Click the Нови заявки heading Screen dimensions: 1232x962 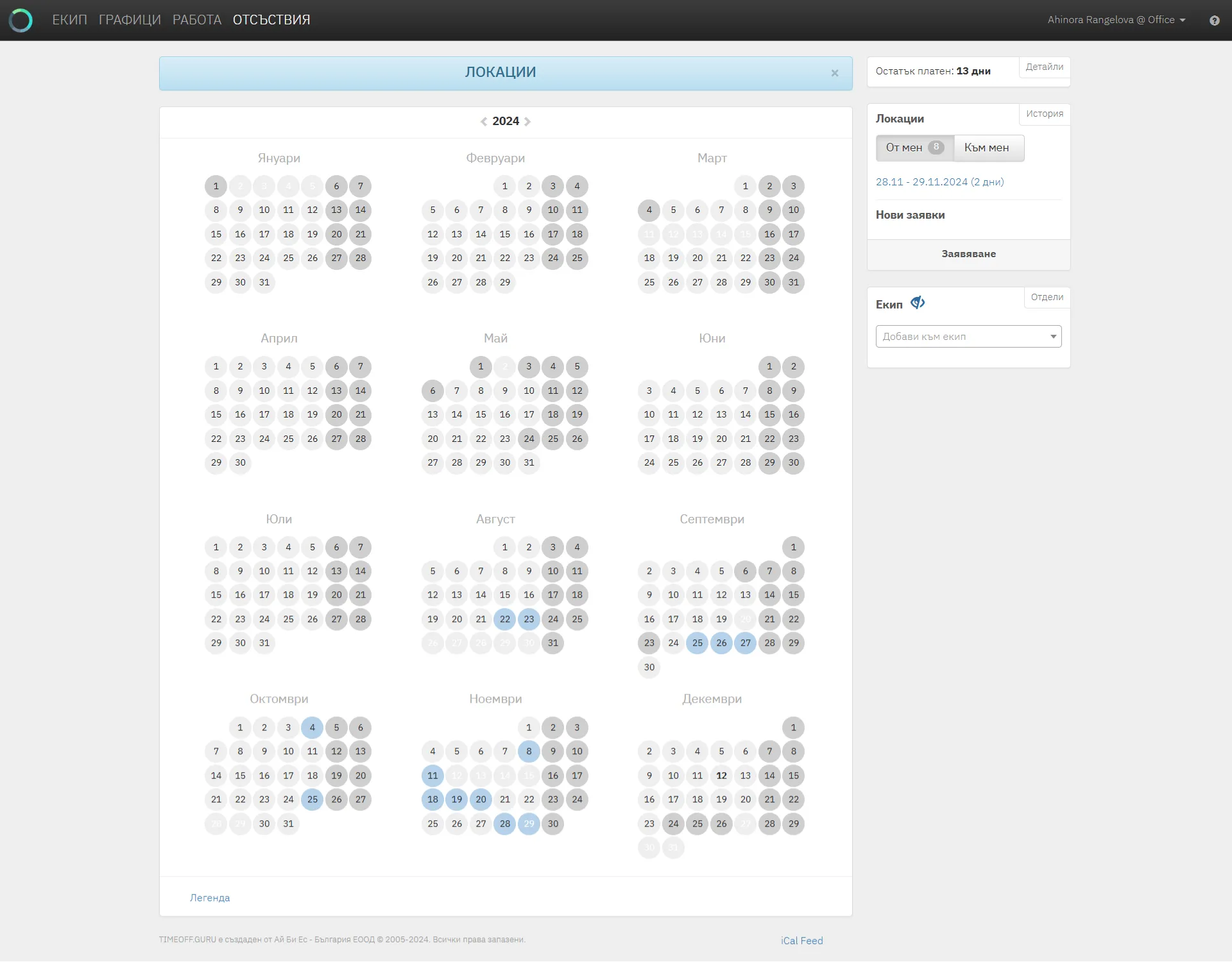pyautogui.click(x=910, y=215)
